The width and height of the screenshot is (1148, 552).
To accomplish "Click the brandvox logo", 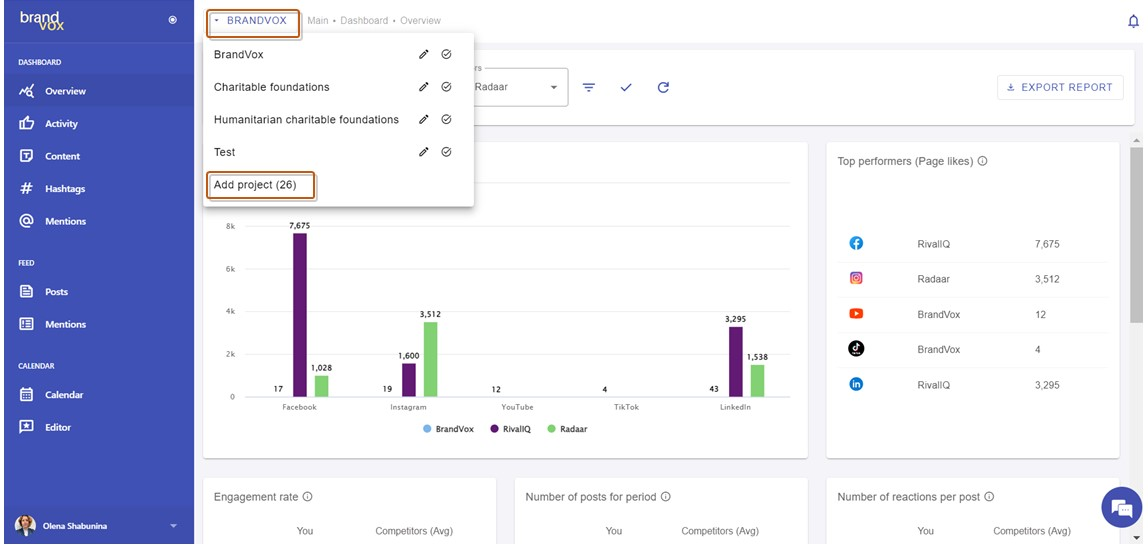I will [x=42, y=21].
